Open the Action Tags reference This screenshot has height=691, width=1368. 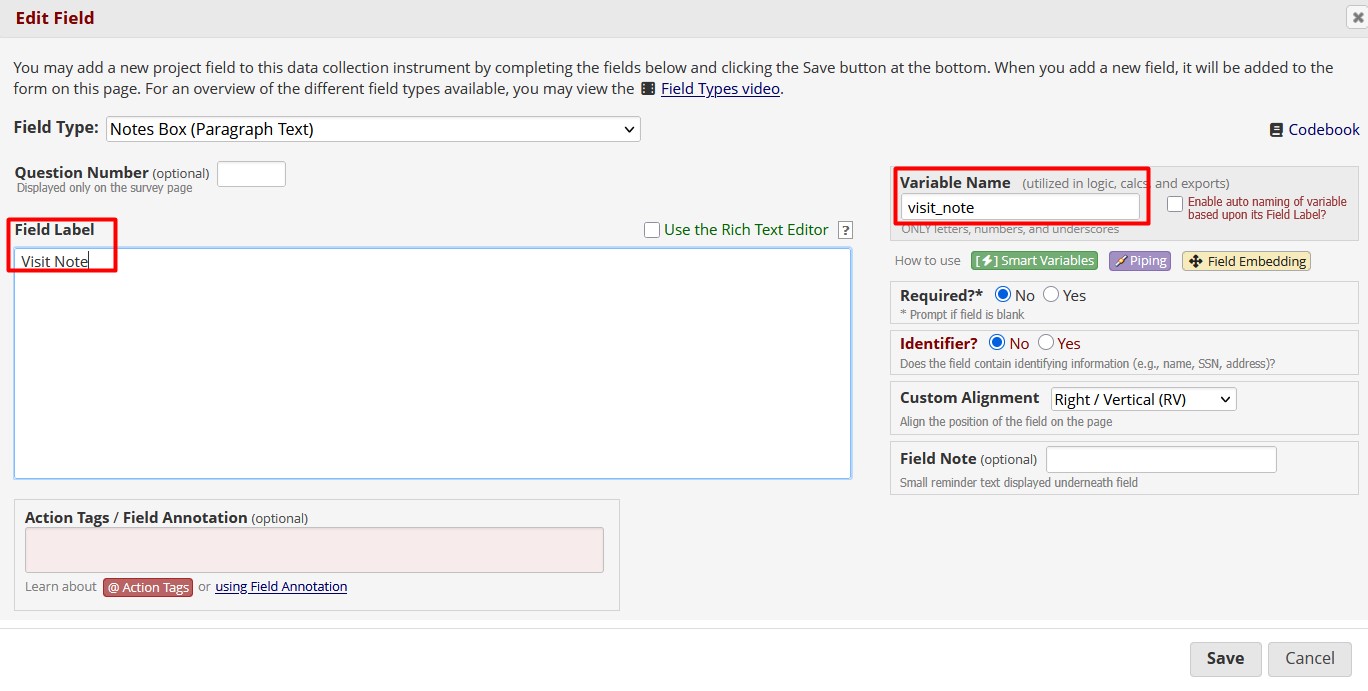pos(147,587)
